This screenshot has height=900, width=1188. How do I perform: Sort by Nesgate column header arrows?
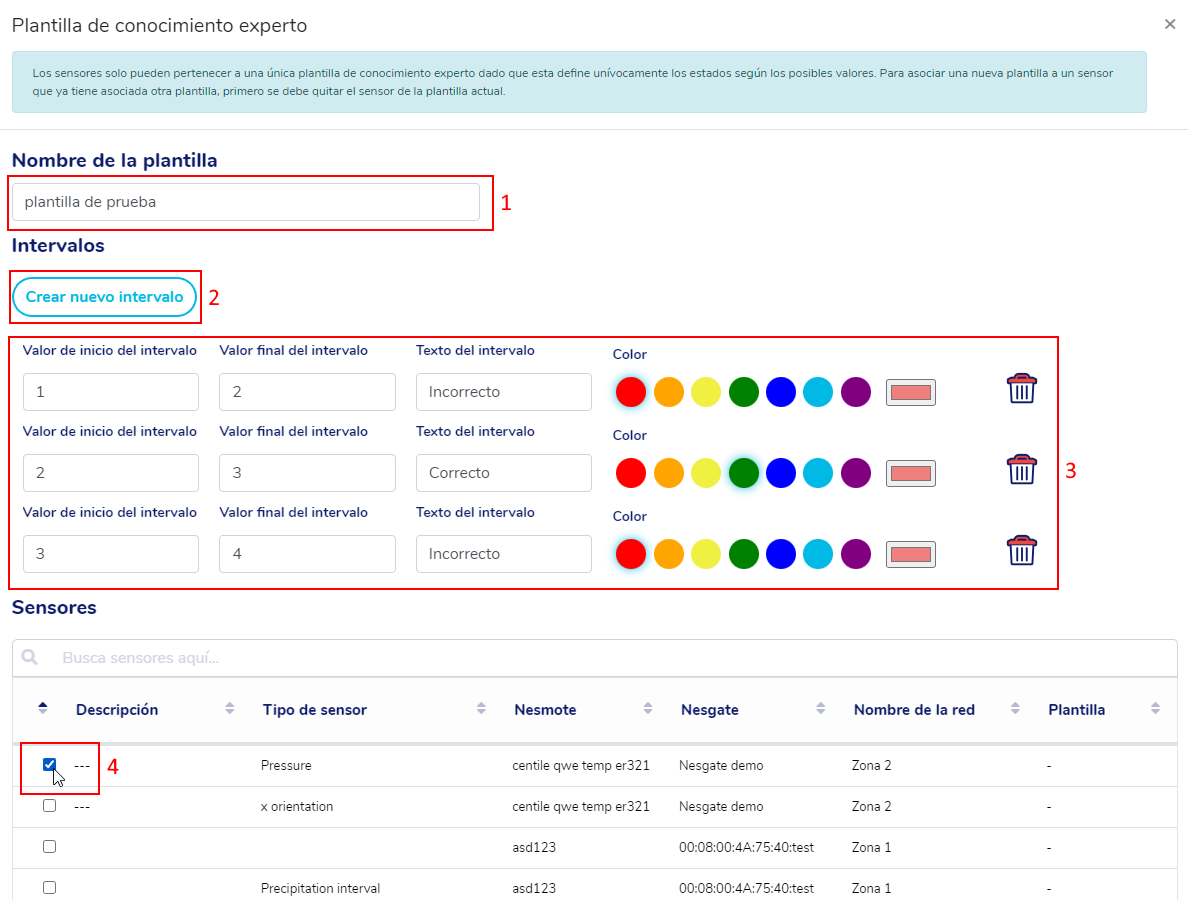pyautogui.click(x=821, y=709)
